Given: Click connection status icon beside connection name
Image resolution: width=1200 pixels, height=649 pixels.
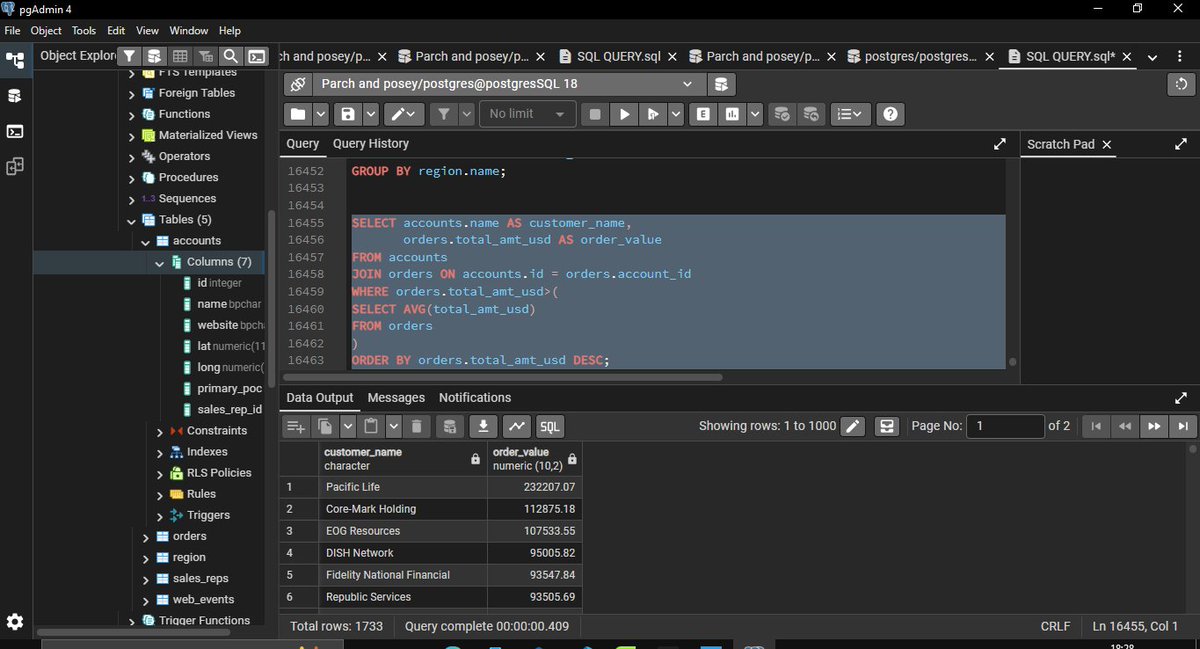Looking at the screenshot, I should click(x=297, y=84).
